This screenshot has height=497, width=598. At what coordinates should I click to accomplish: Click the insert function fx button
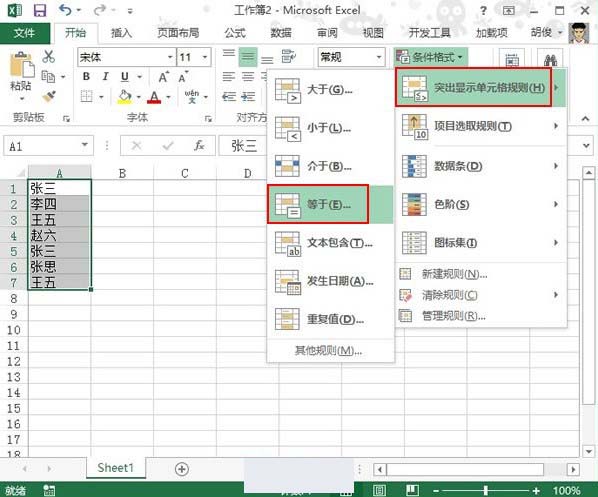tap(199, 145)
